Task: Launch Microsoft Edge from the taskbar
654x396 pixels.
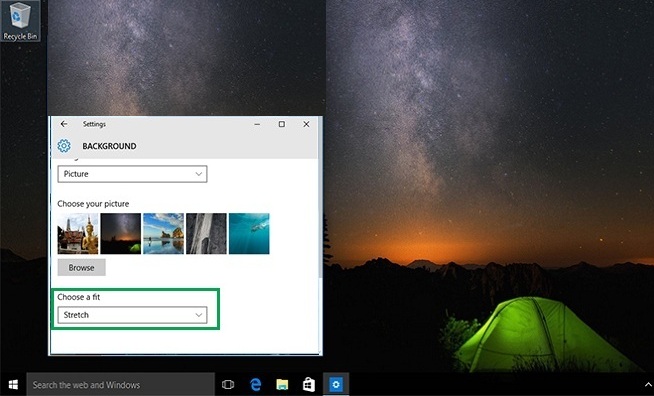Action: click(255, 384)
